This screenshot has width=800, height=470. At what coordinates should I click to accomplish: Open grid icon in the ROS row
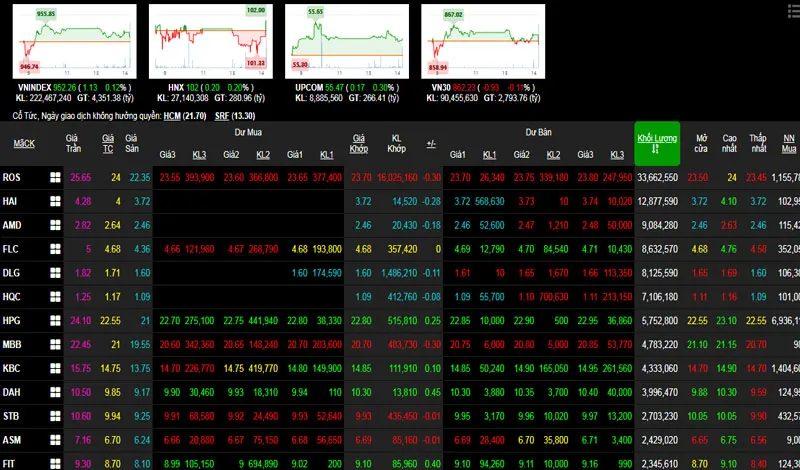(55, 177)
